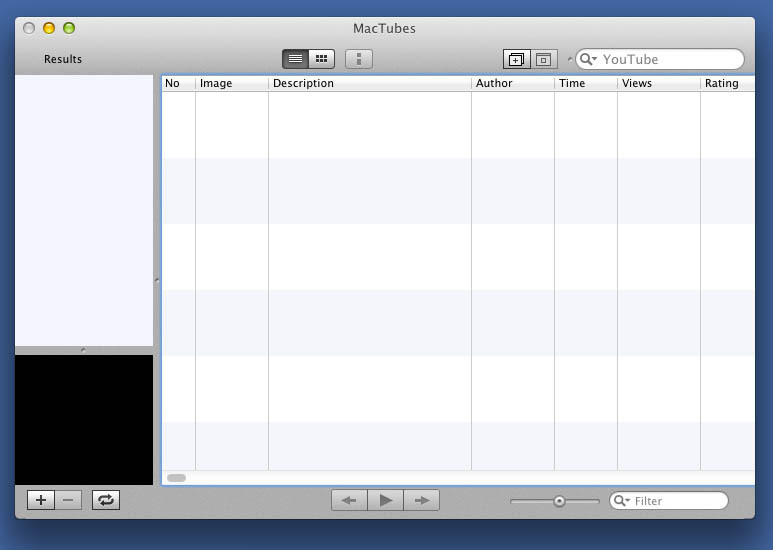The image size is (773, 550).
Task: Open Filter magnifier dropdown
Action: pyautogui.click(x=622, y=501)
